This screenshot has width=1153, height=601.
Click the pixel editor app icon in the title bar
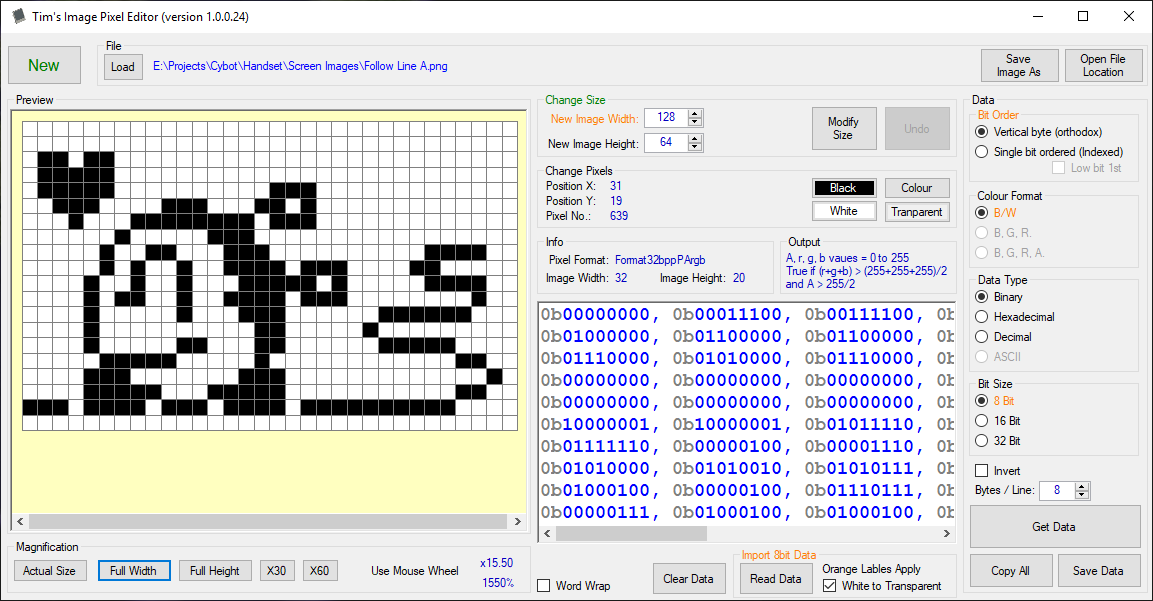tap(18, 17)
